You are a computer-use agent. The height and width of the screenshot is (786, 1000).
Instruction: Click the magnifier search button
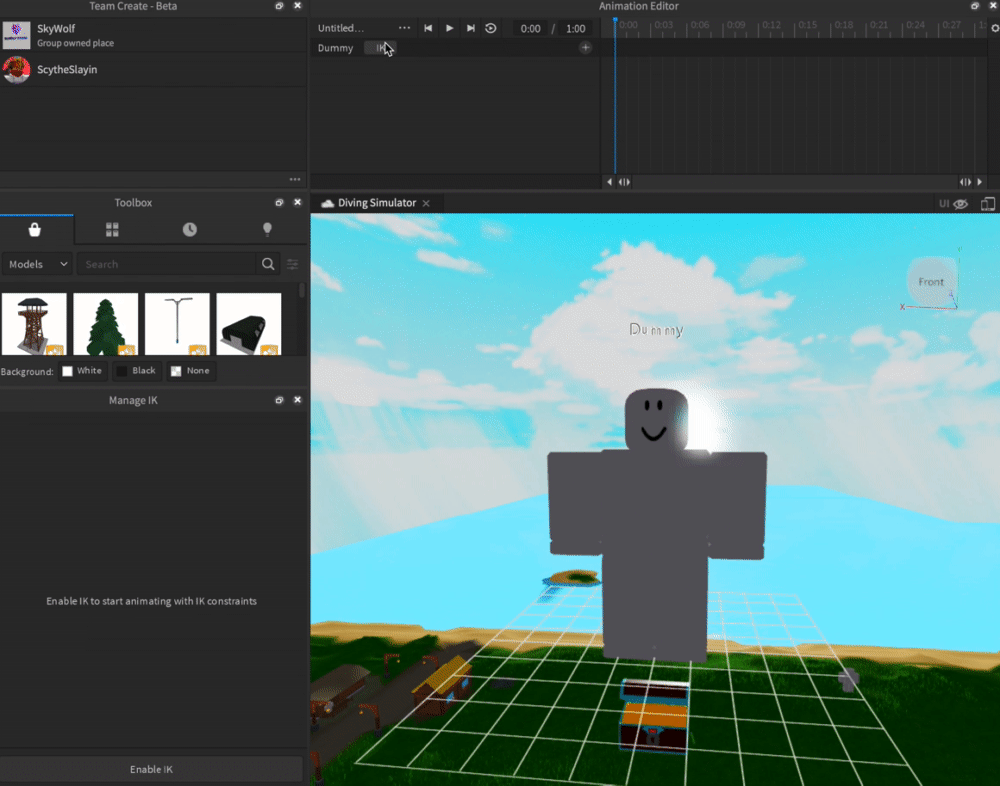[268, 264]
